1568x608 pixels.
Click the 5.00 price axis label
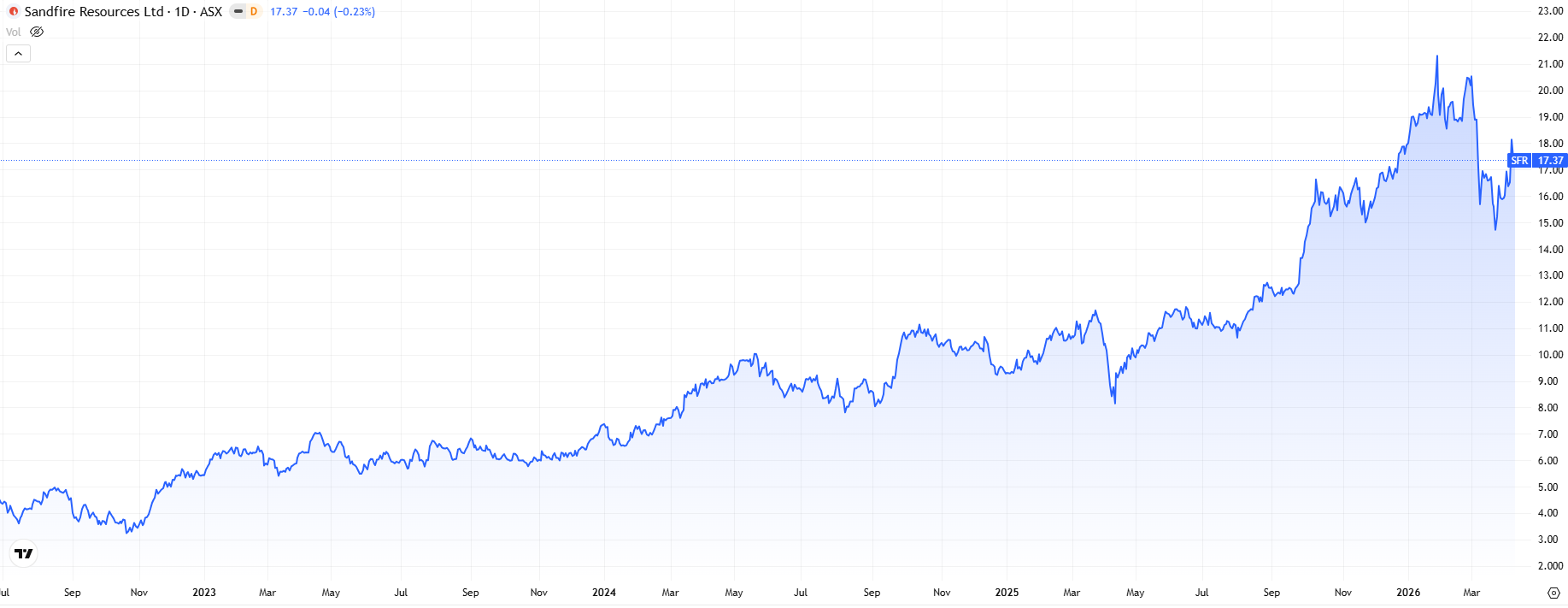click(1547, 487)
